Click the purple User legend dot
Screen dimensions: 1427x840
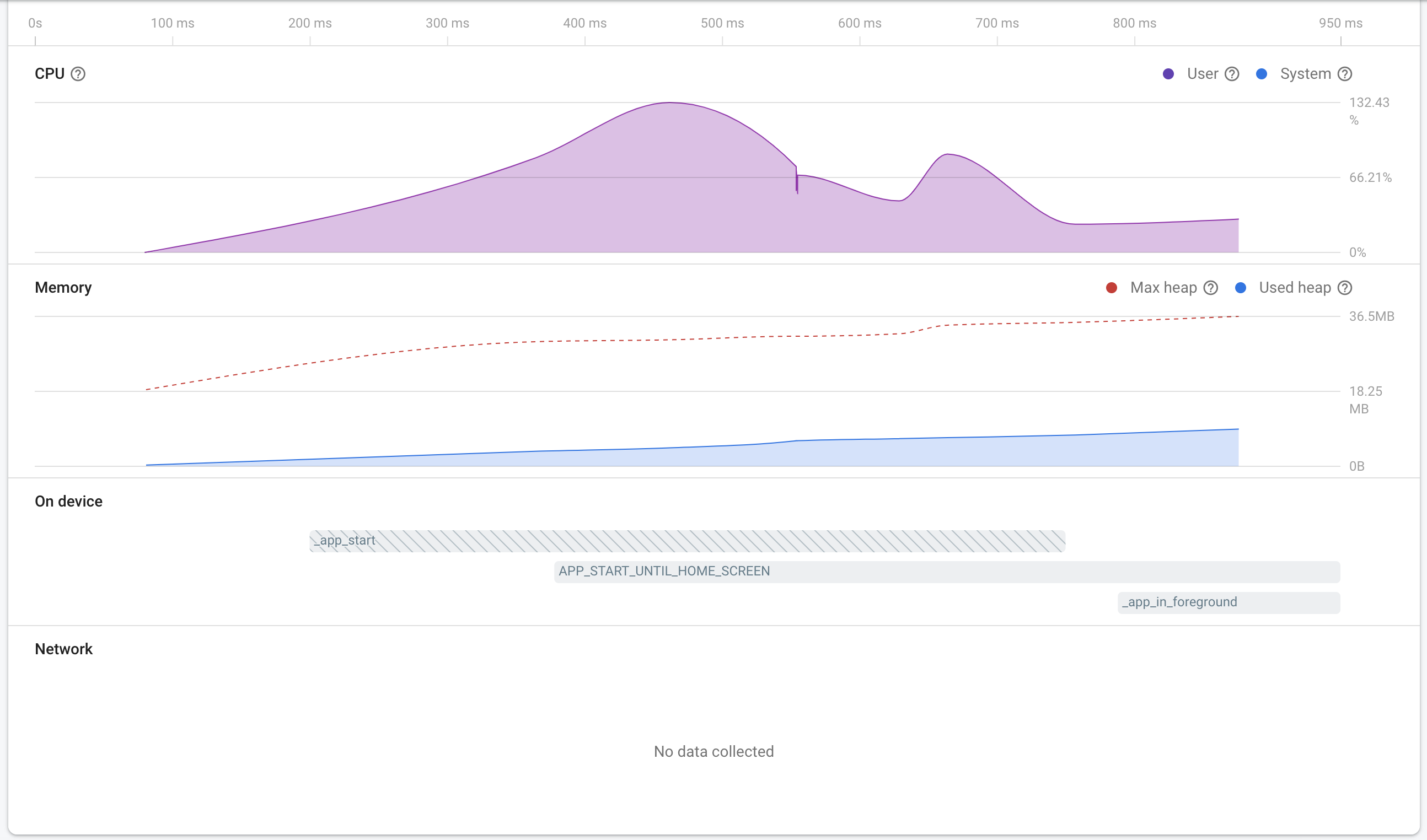point(1168,74)
